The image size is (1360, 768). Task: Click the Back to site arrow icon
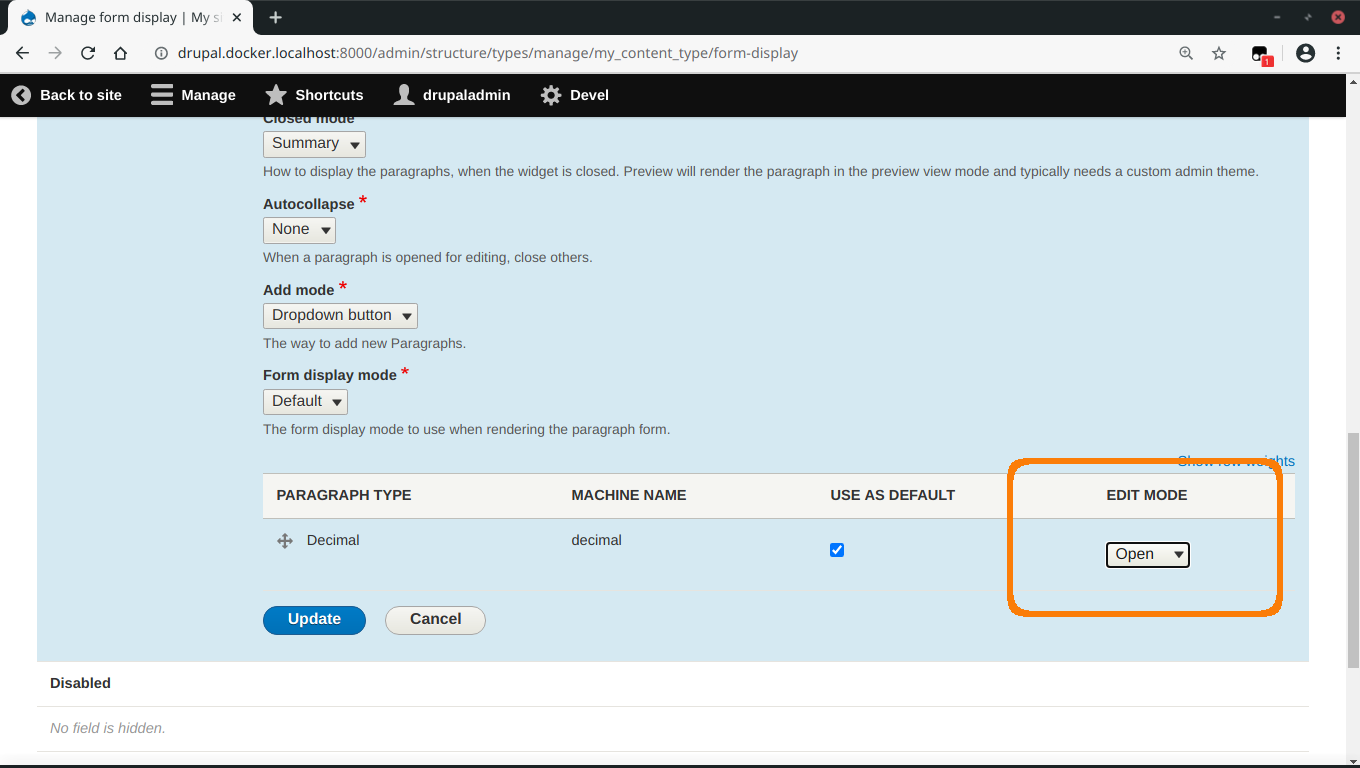(20, 95)
